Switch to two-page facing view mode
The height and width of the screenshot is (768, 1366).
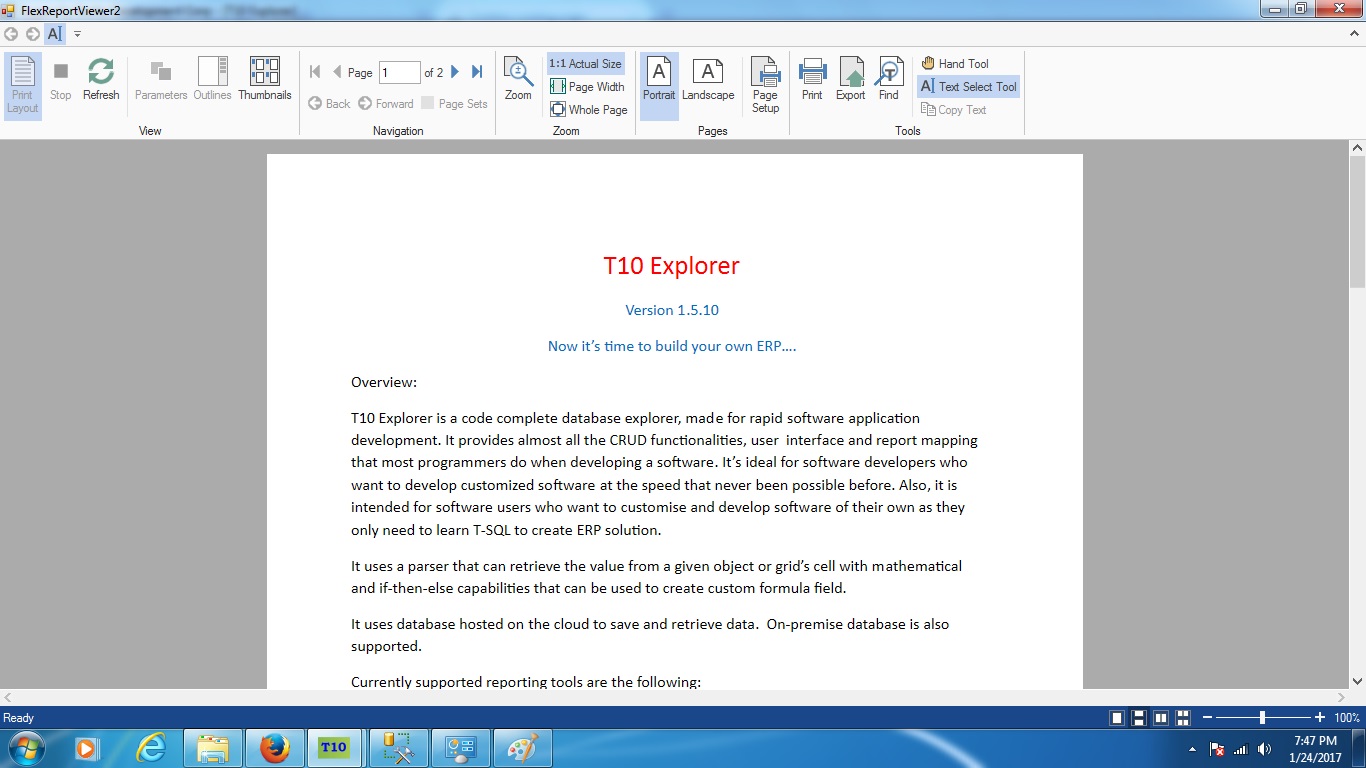(x=1161, y=718)
